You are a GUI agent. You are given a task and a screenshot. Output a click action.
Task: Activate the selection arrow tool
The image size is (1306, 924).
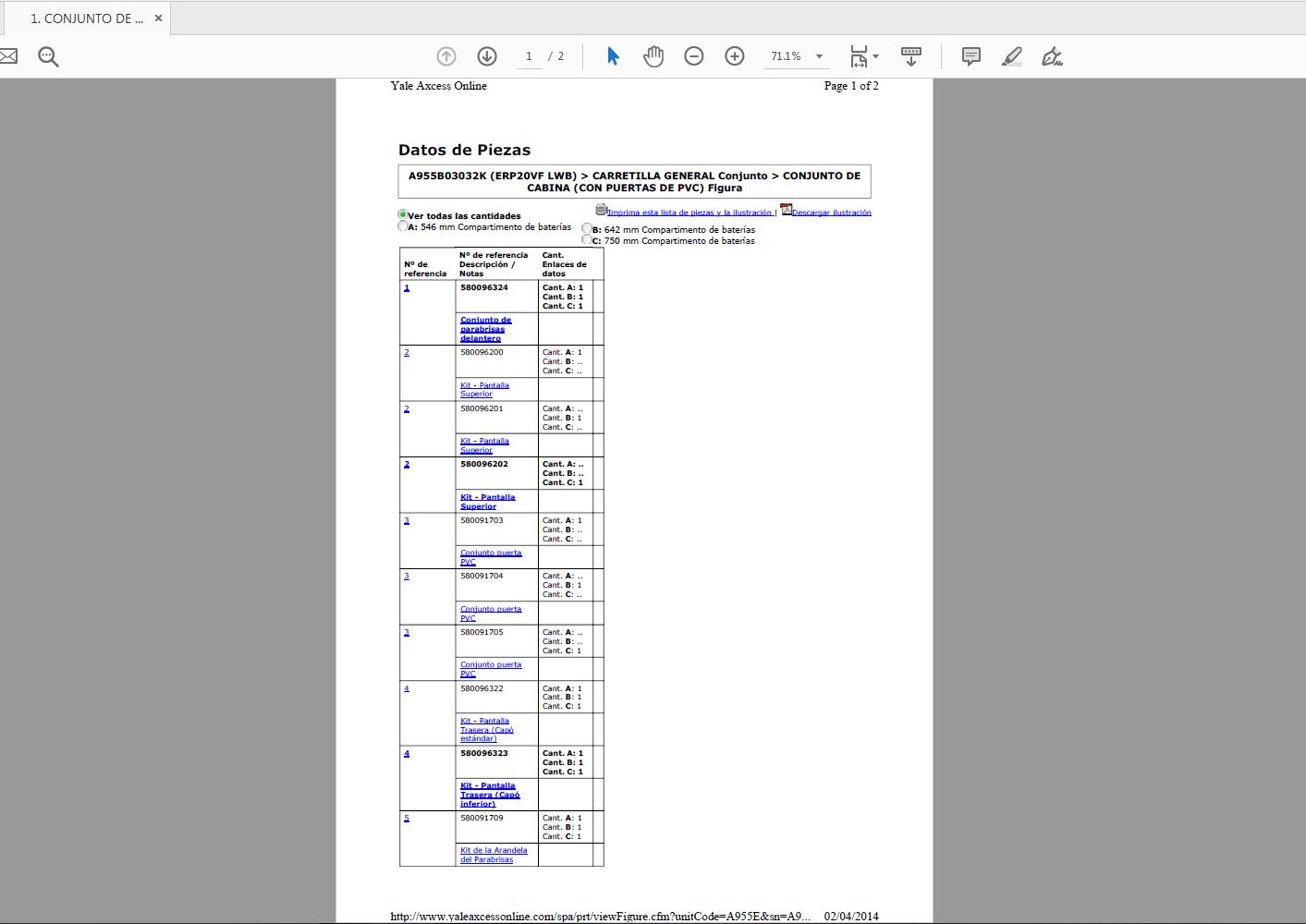[612, 56]
